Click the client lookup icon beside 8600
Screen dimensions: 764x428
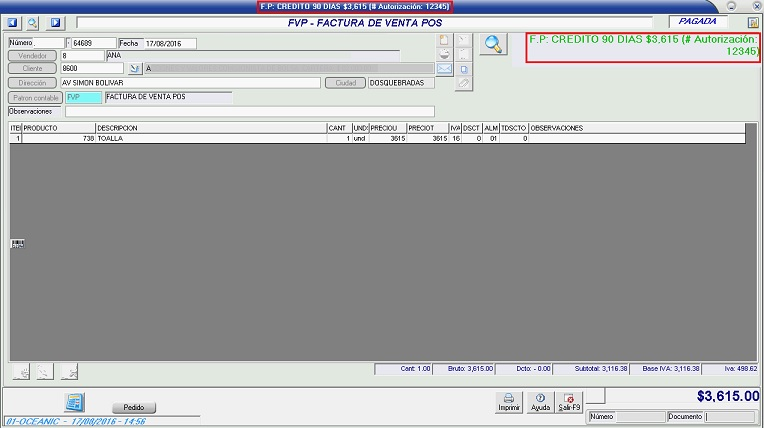(x=136, y=69)
